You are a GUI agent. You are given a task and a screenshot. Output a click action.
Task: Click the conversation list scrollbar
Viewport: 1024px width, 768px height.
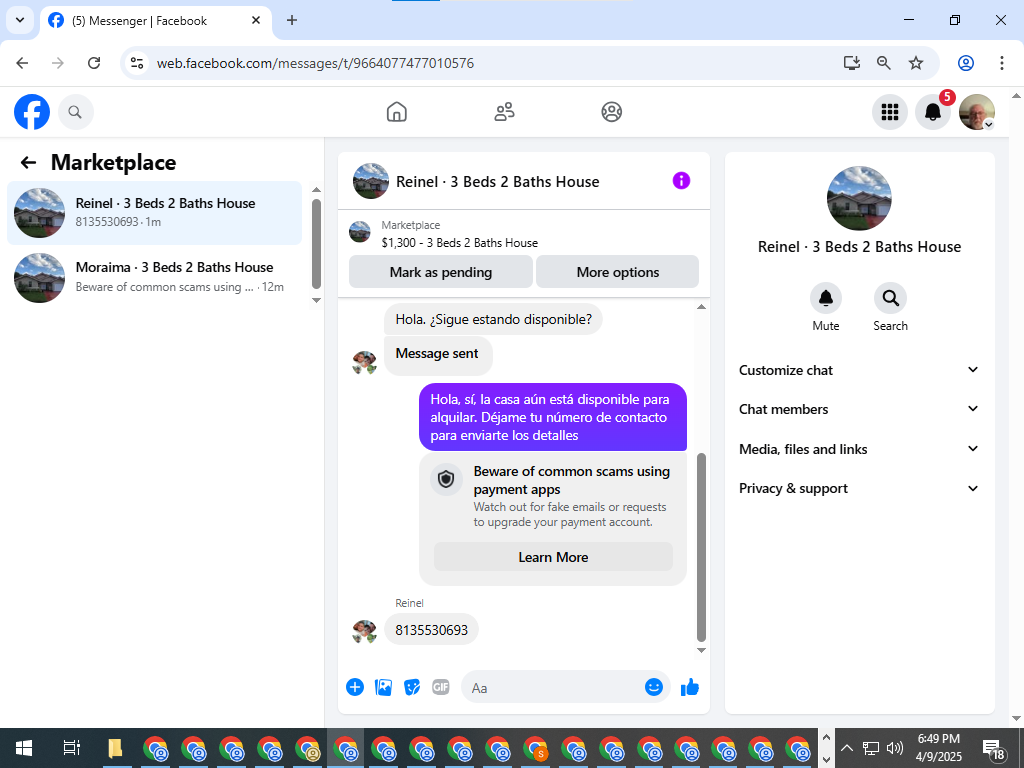point(316,244)
